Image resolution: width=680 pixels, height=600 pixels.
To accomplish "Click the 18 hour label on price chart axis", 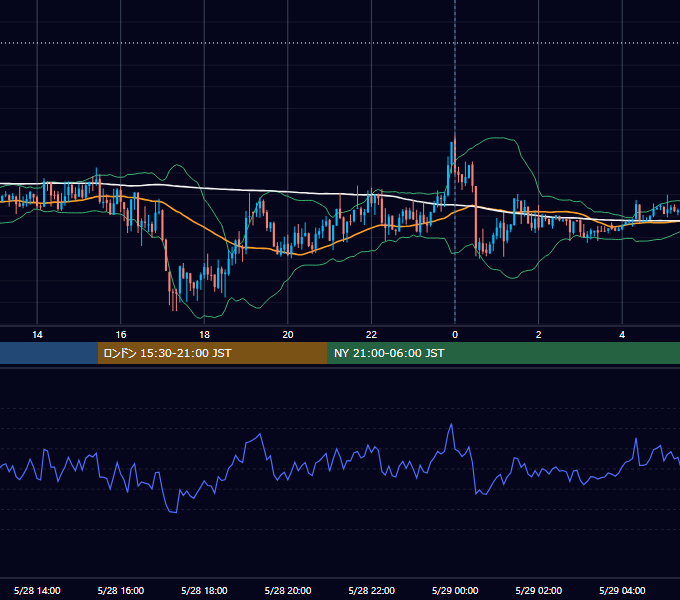I will [x=204, y=335].
